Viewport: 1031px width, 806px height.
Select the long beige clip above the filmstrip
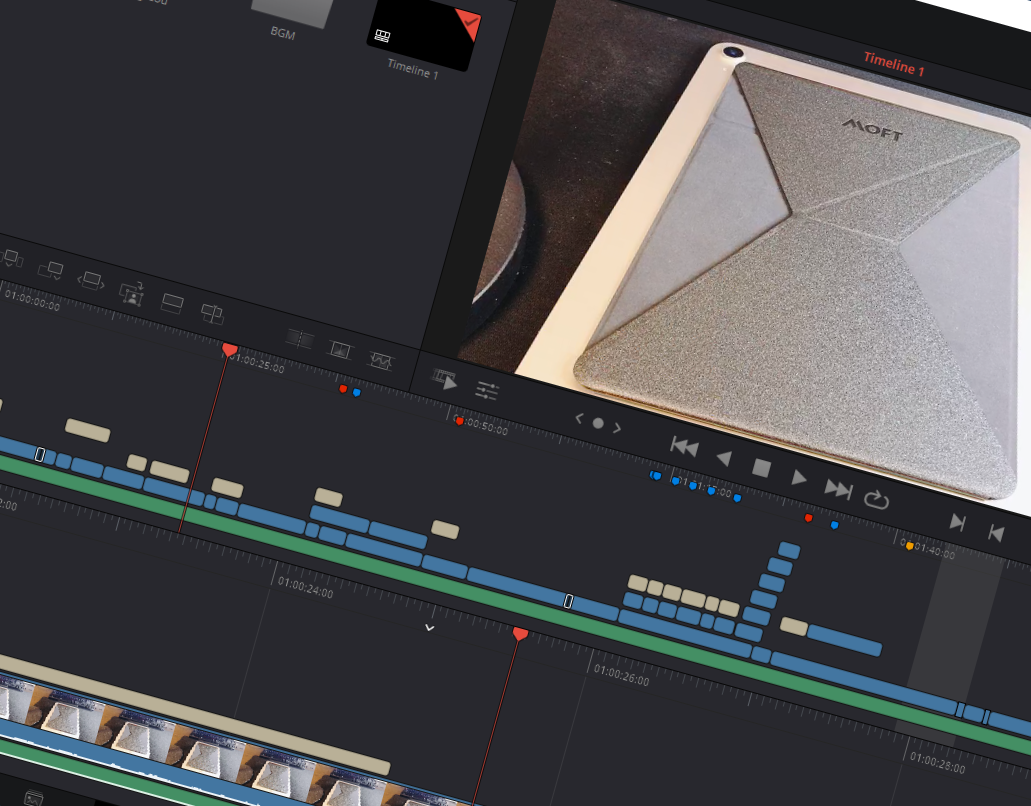point(195,715)
